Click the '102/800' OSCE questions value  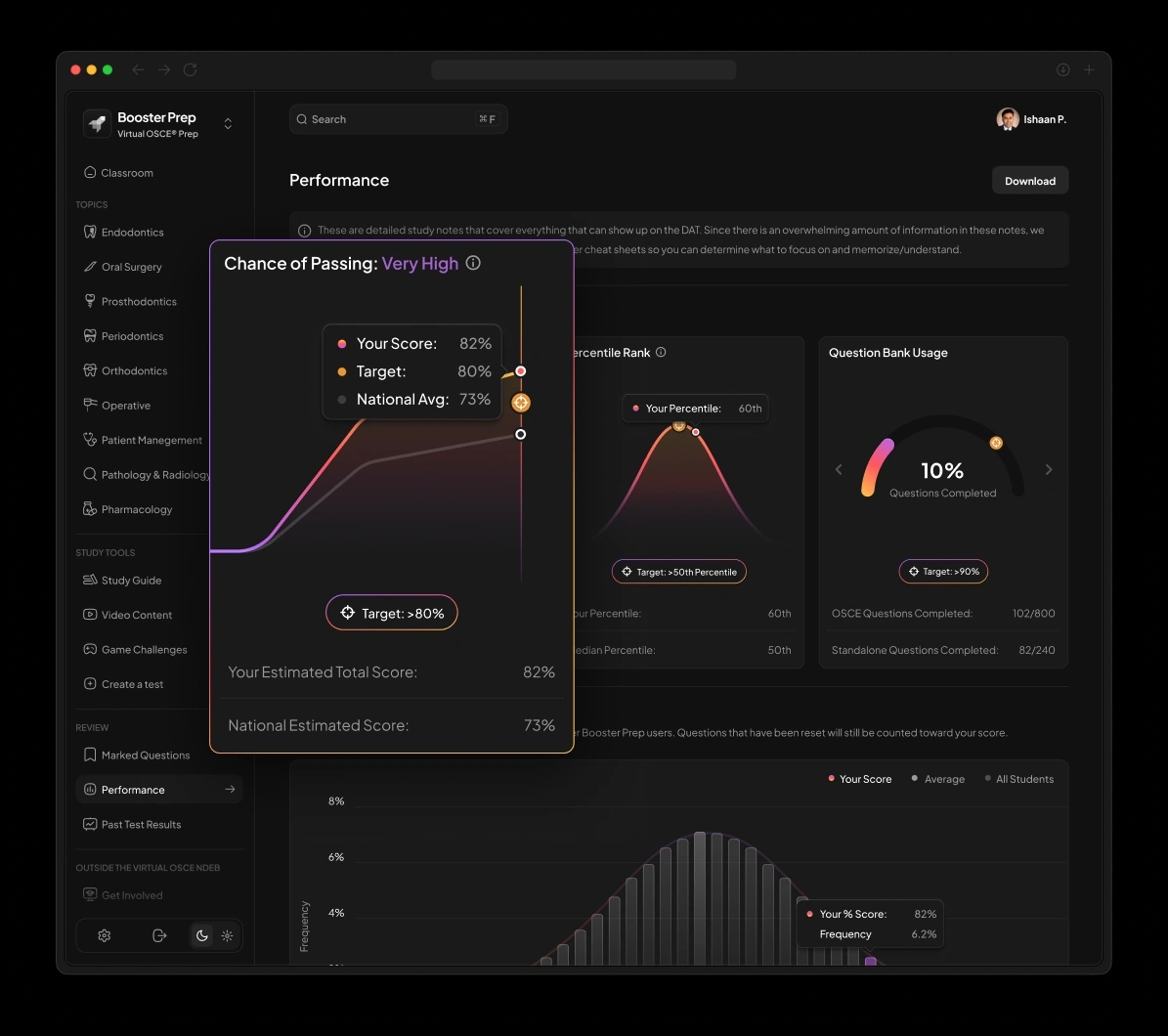point(1033,613)
